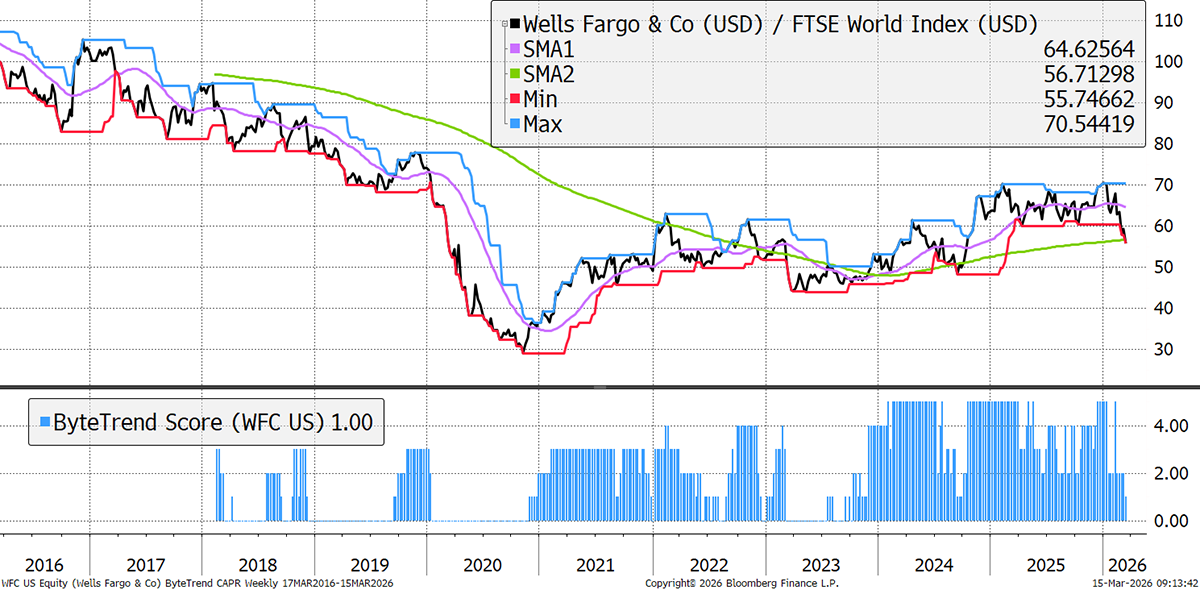This screenshot has width=1200, height=590.
Task: Select the Min legend entry
Action: pyautogui.click(x=540, y=100)
